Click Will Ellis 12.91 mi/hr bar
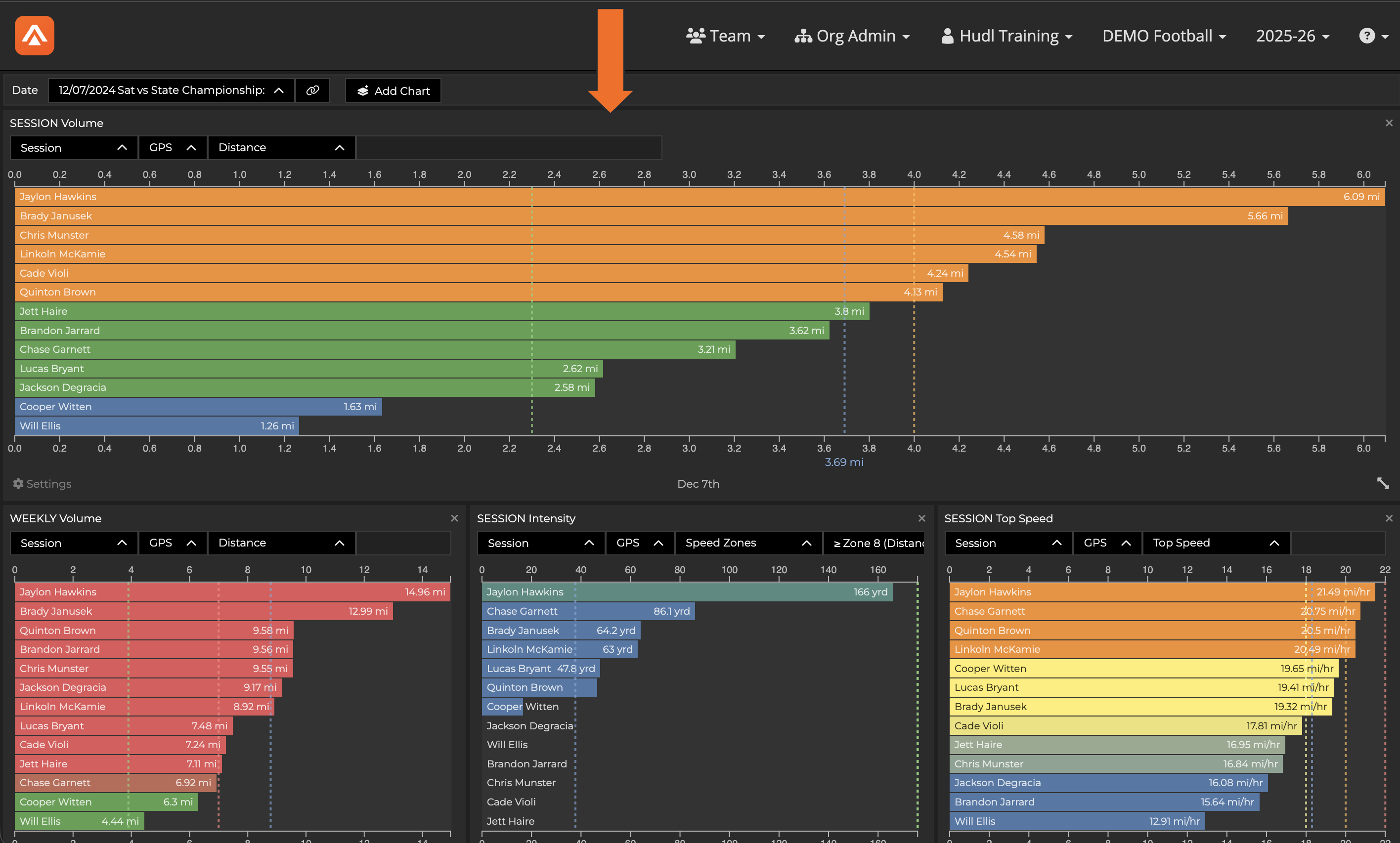1400x843 pixels. click(x=1077, y=821)
